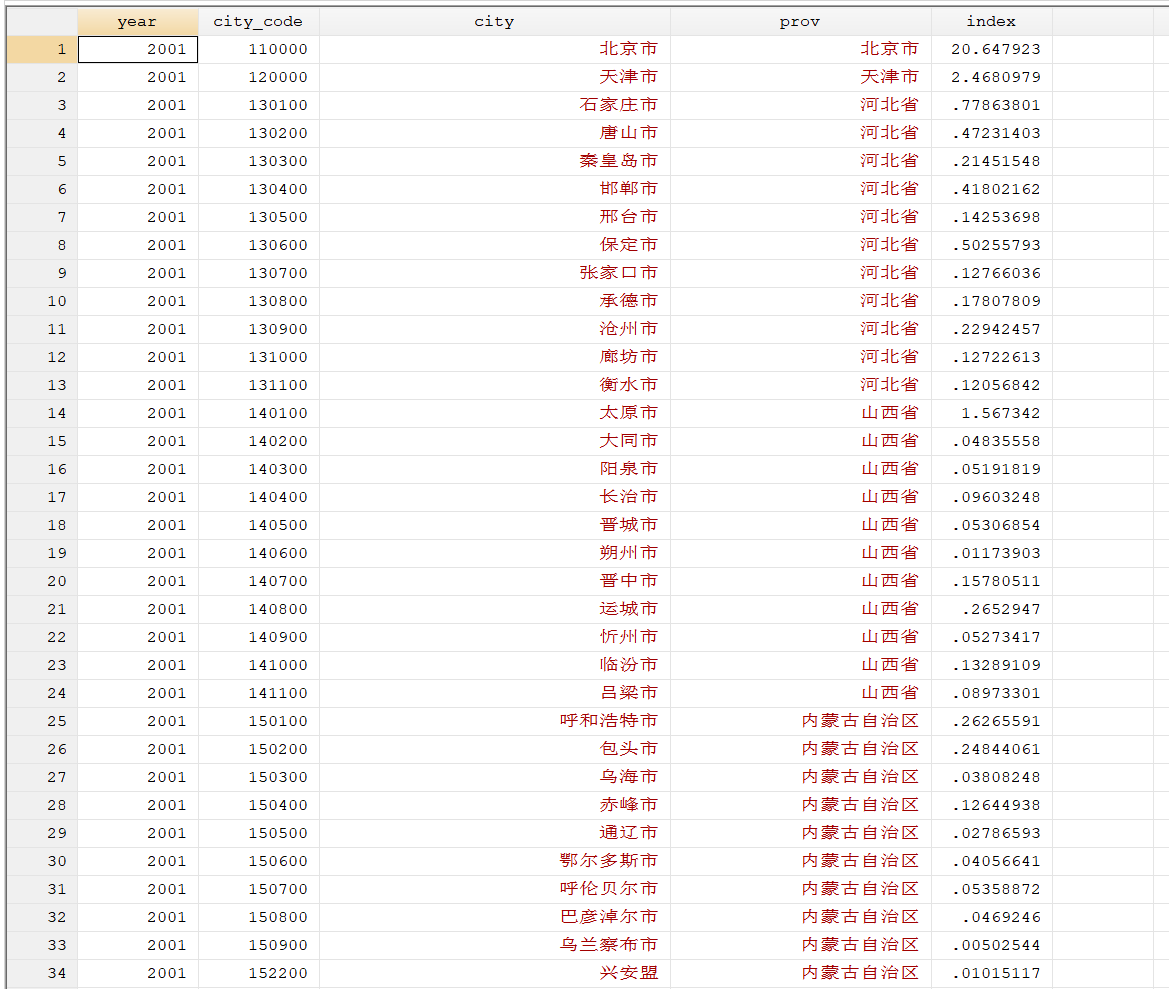
Task: Click city_code cell 150100
Action: coord(259,721)
